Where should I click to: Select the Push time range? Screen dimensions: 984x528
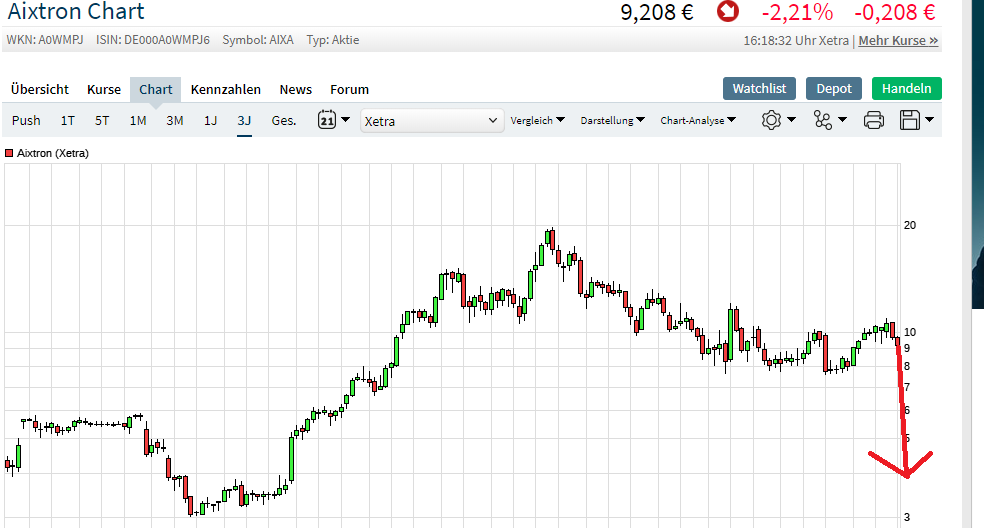[26, 120]
